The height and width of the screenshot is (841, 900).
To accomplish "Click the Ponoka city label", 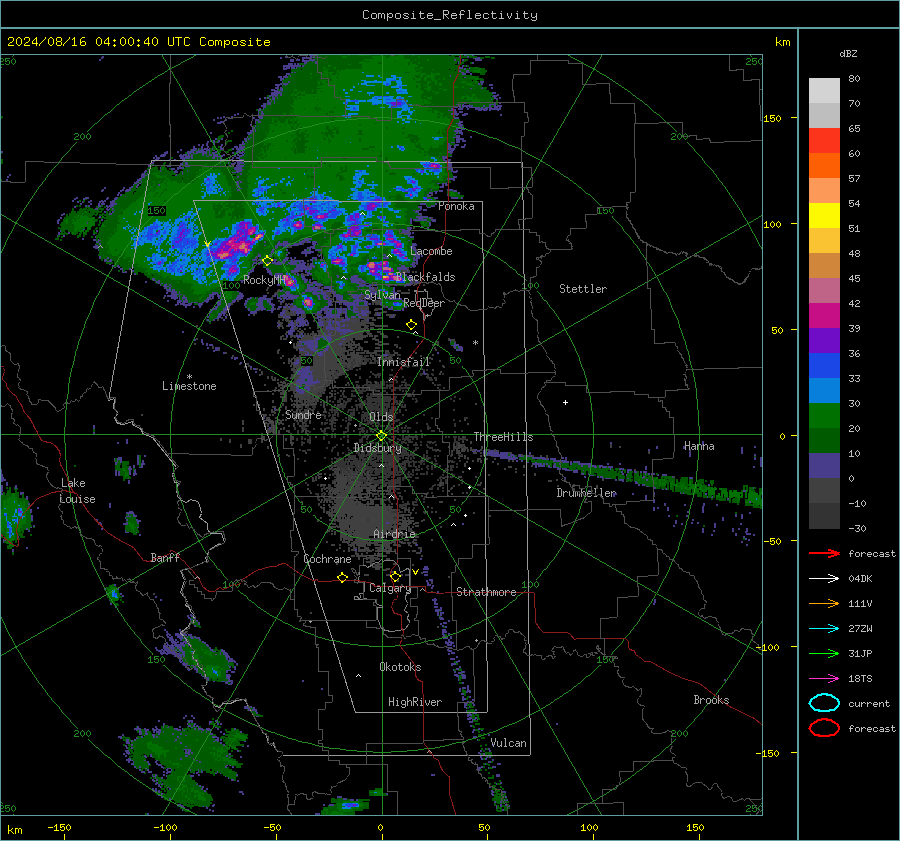I will pos(456,207).
